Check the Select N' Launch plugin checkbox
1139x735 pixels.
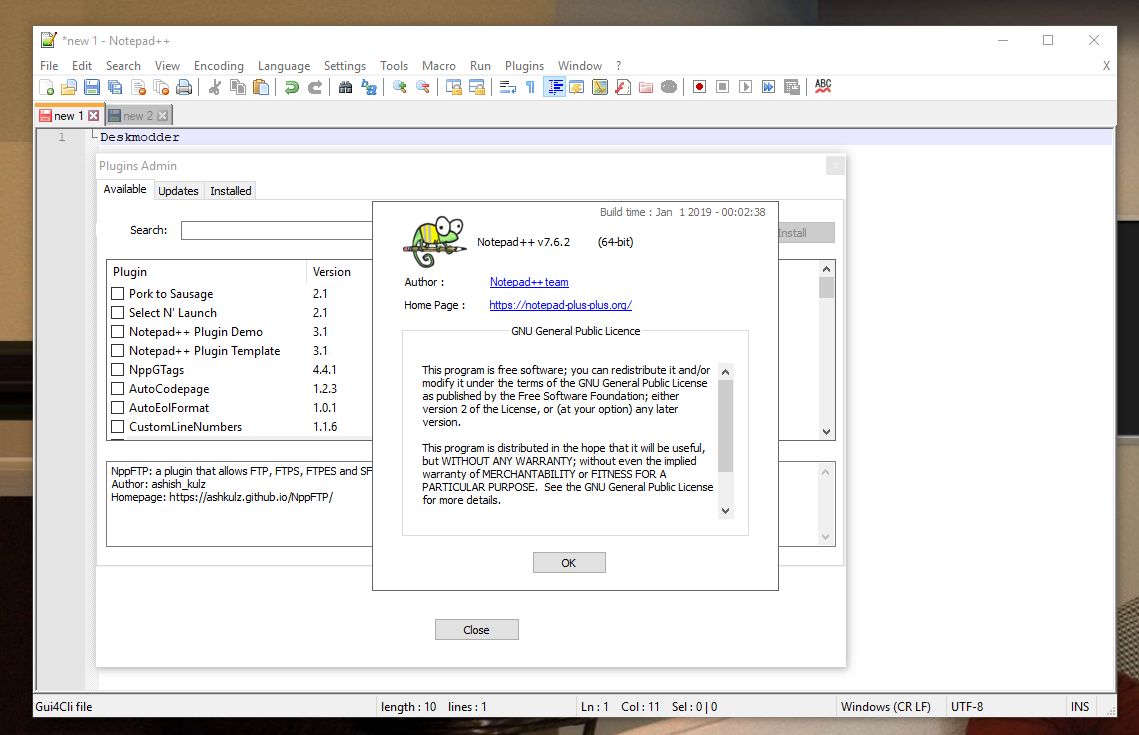(x=118, y=312)
